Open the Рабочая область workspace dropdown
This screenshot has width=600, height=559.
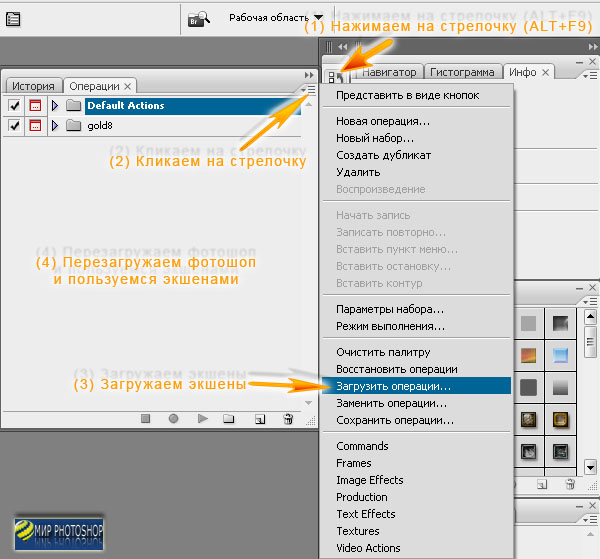(x=276, y=18)
